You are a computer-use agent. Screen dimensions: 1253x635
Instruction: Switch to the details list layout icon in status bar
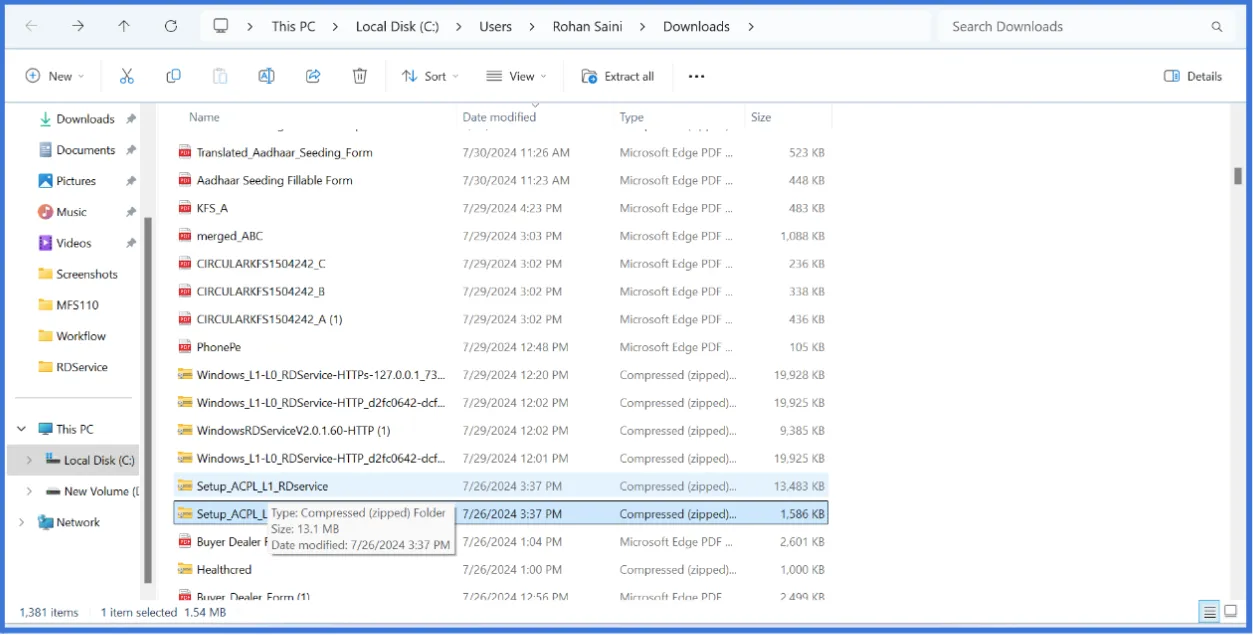coord(1210,612)
